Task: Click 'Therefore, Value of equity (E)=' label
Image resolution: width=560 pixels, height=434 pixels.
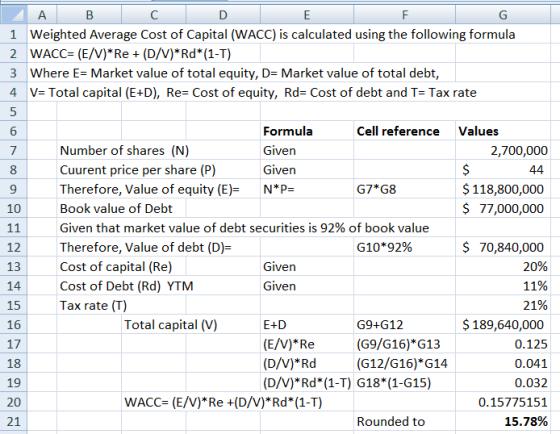Action: click(150, 189)
